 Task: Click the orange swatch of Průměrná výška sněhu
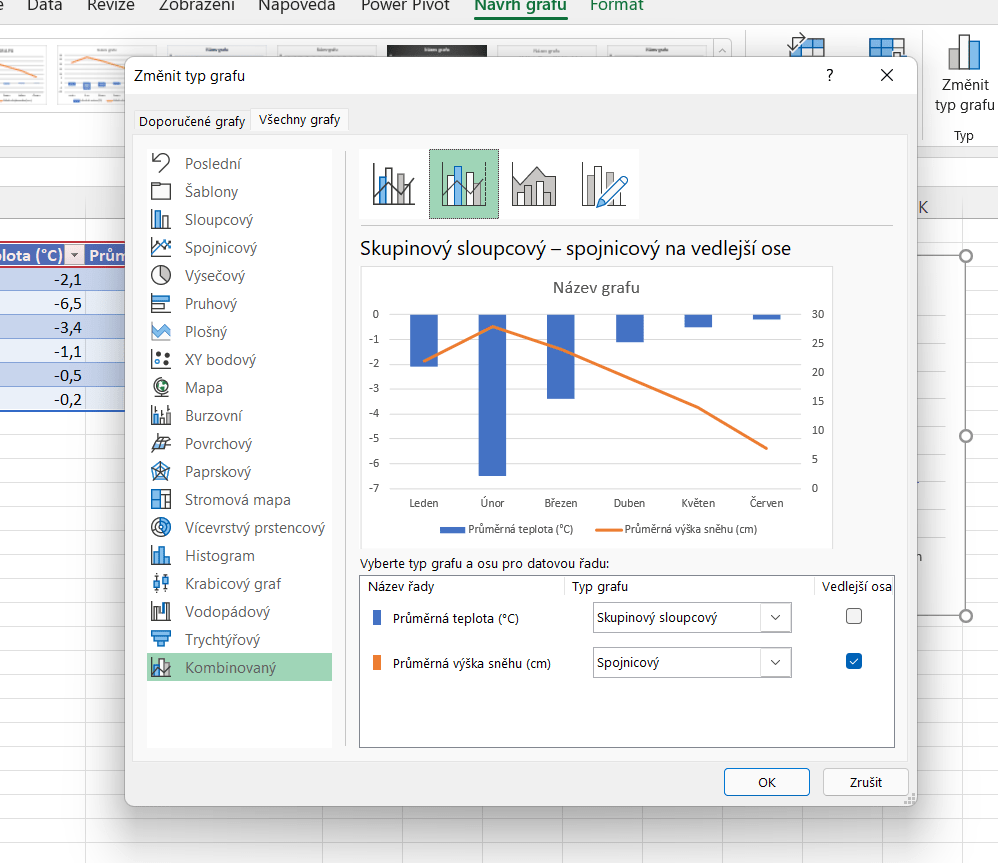click(x=377, y=662)
